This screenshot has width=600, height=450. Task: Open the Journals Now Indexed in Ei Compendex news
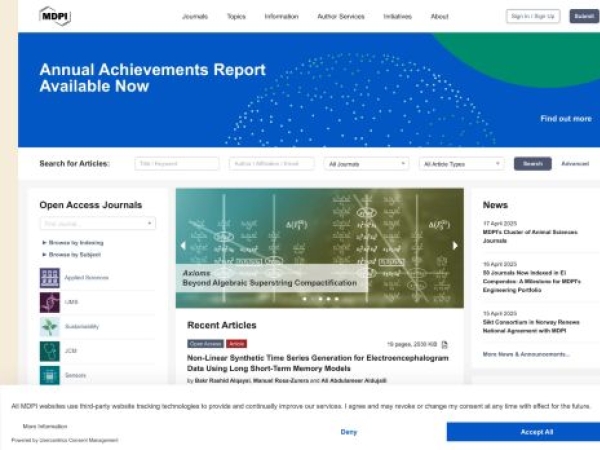[532, 281]
